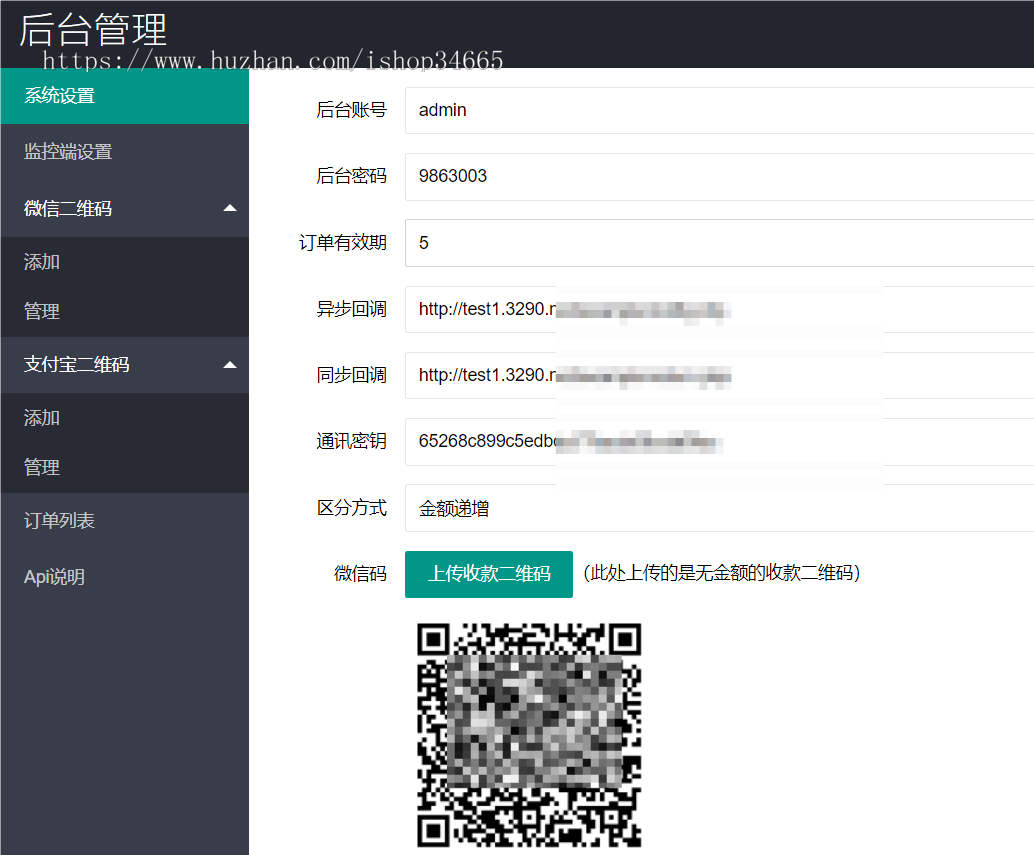Select the 微信二维码 menu heading
1034x855 pixels.
tap(68, 208)
